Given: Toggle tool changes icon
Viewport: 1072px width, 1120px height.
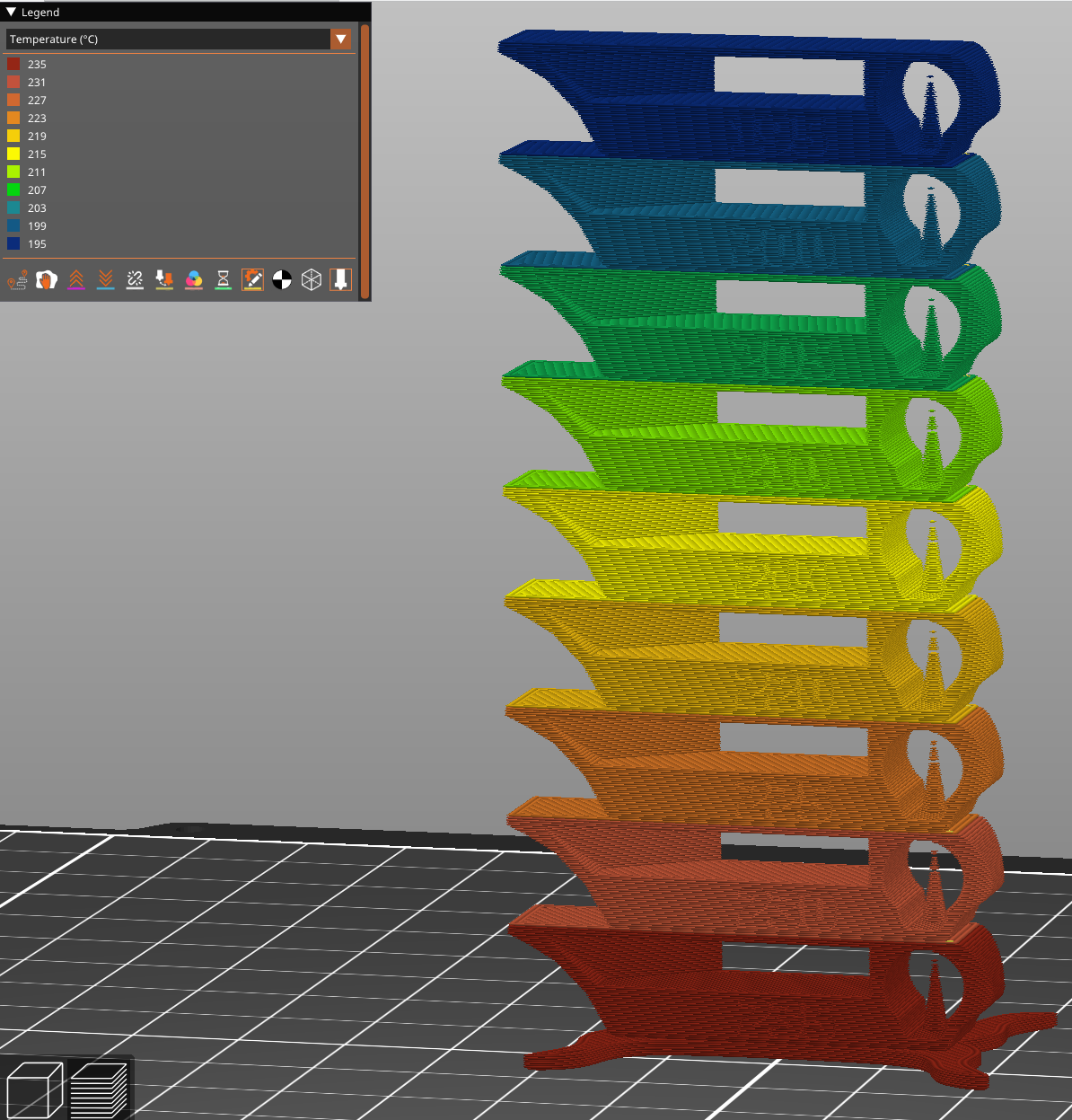Looking at the screenshot, I should tap(164, 280).
